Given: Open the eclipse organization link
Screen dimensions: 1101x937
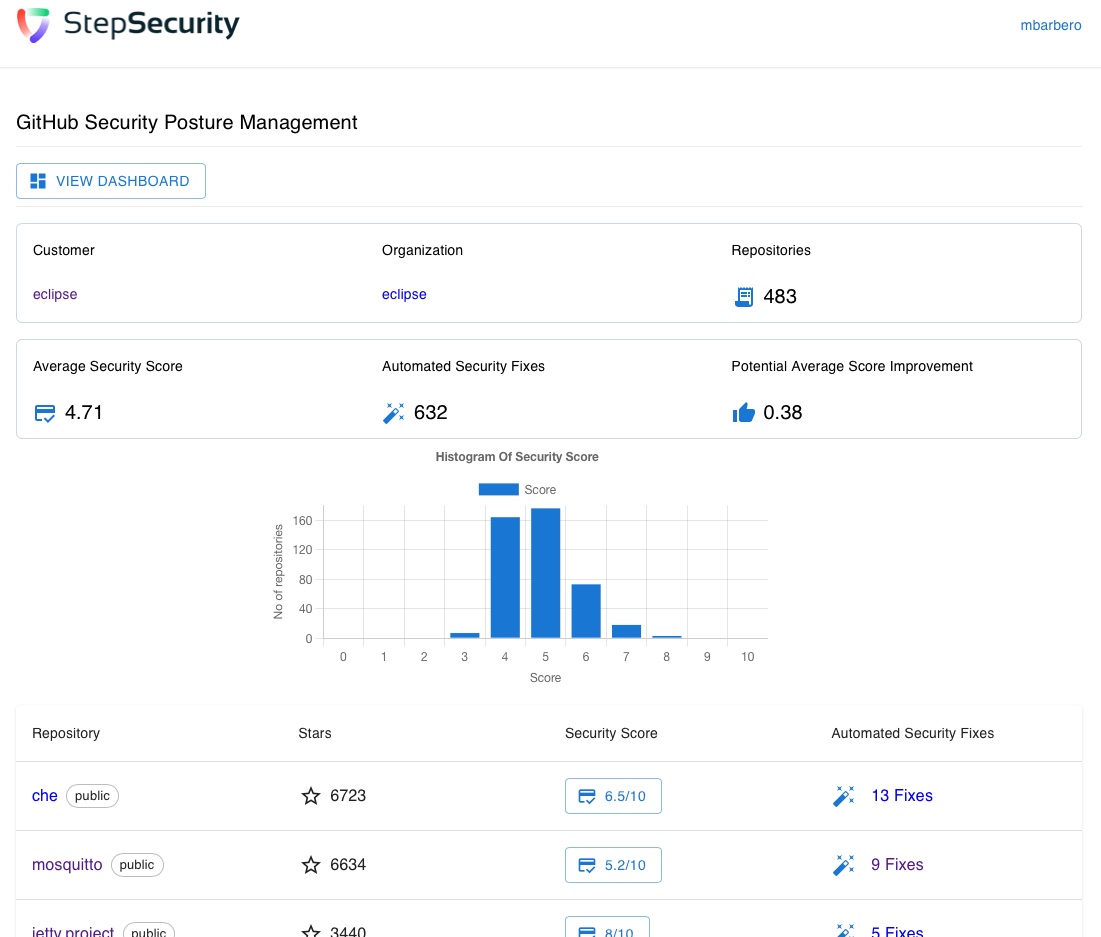Looking at the screenshot, I should click(x=404, y=295).
